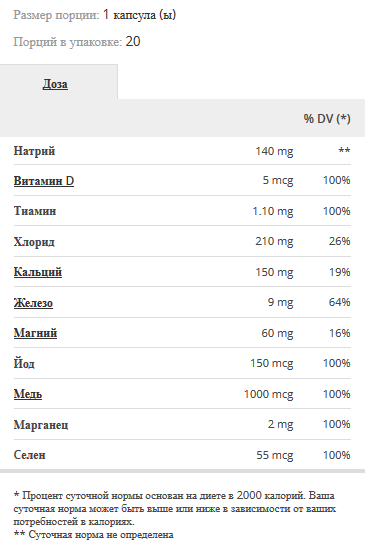365x544 pixels.
Task: Click the Селен row label
Action: (x=29, y=455)
